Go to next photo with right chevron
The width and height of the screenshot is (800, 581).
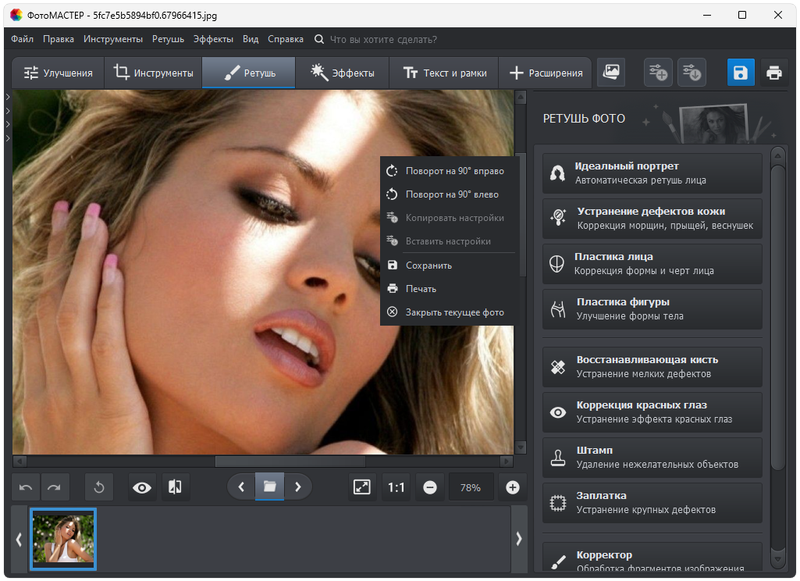(298, 487)
